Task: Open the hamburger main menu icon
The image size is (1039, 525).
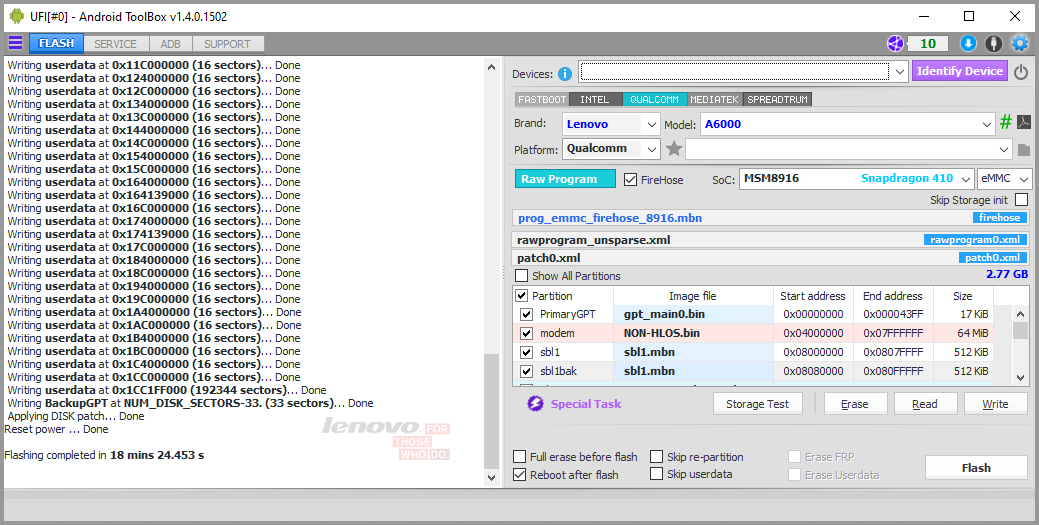Action: coord(15,44)
